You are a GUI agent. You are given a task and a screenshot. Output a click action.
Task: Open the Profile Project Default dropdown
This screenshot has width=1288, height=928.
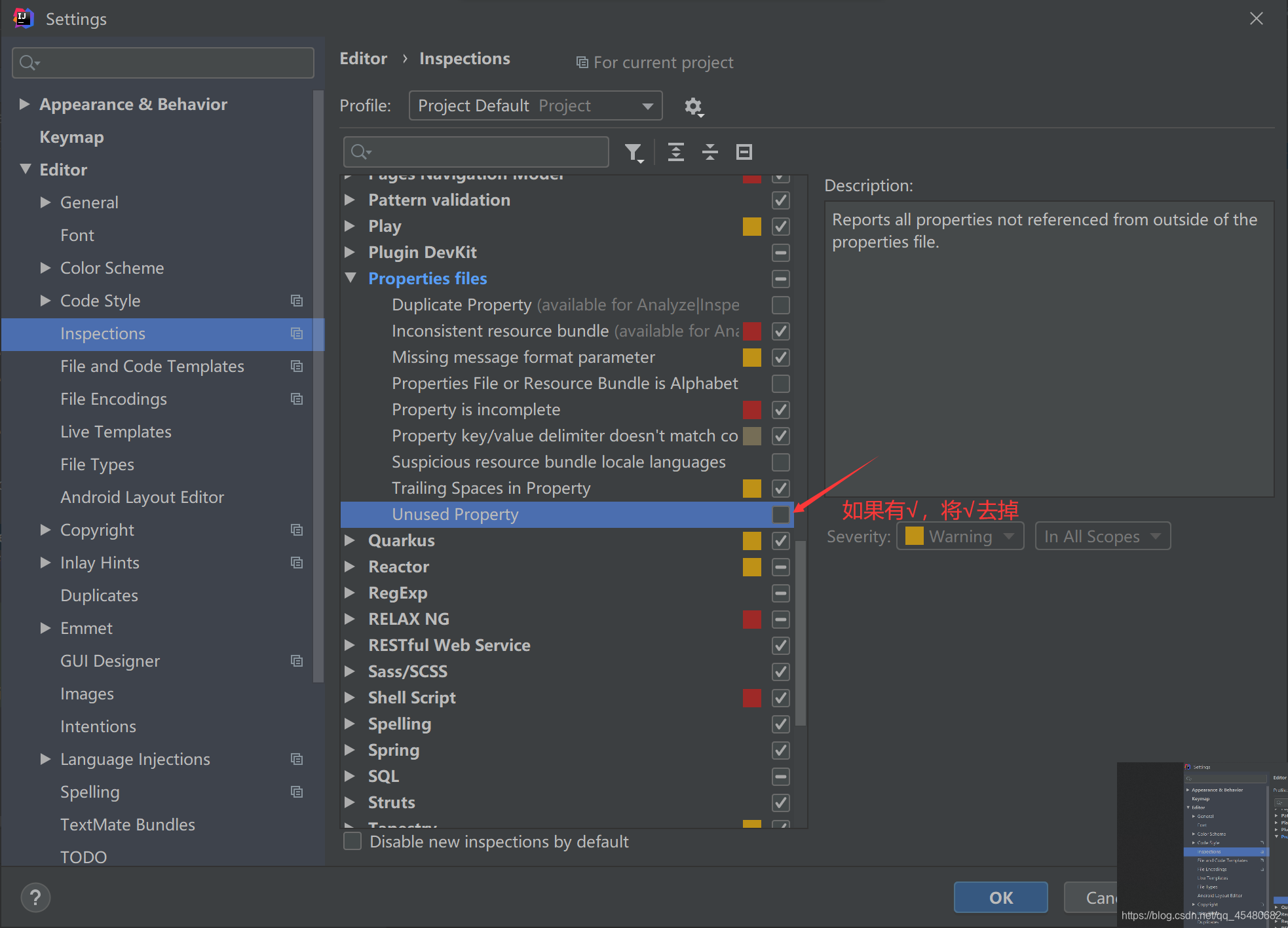pyautogui.click(x=535, y=106)
